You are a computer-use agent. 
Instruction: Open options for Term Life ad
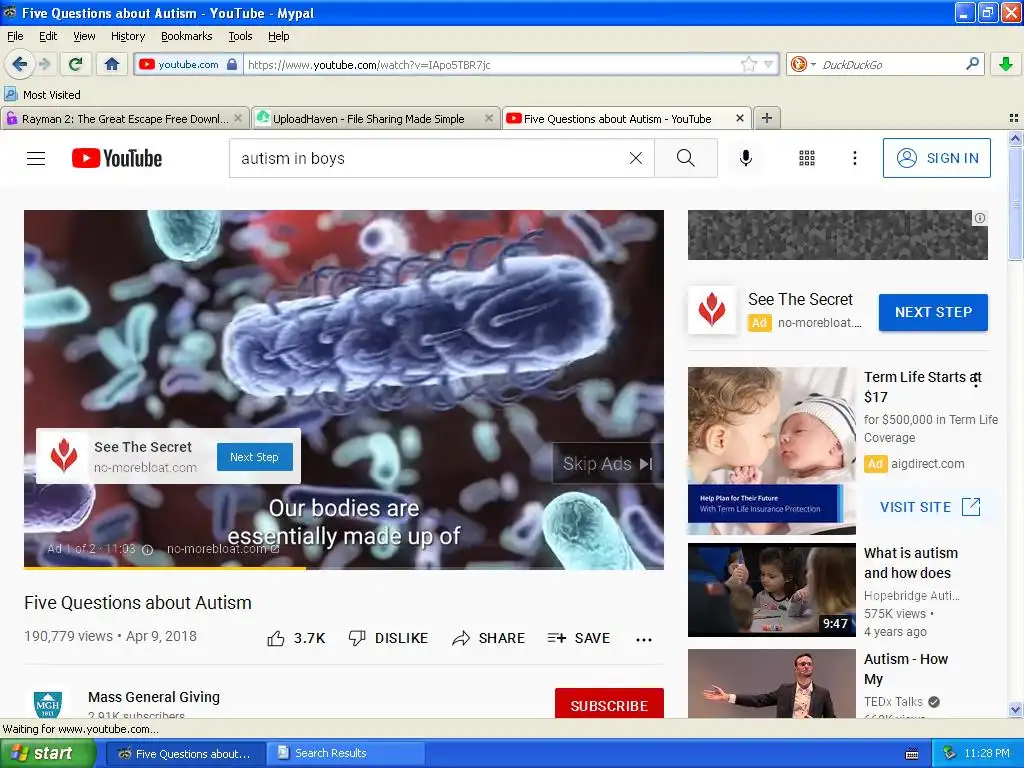click(976, 380)
